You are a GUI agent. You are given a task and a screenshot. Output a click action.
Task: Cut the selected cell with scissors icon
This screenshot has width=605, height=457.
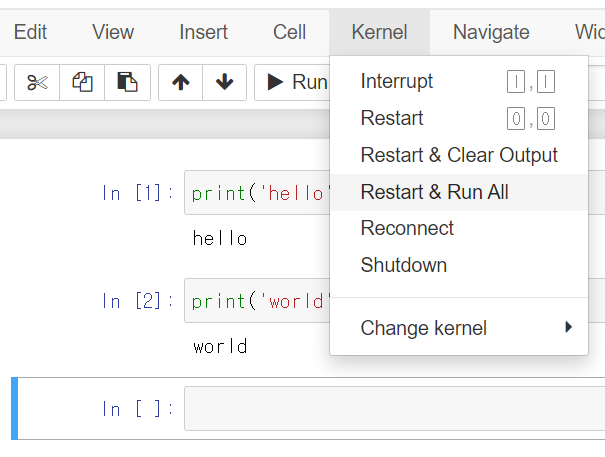point(37,82)
